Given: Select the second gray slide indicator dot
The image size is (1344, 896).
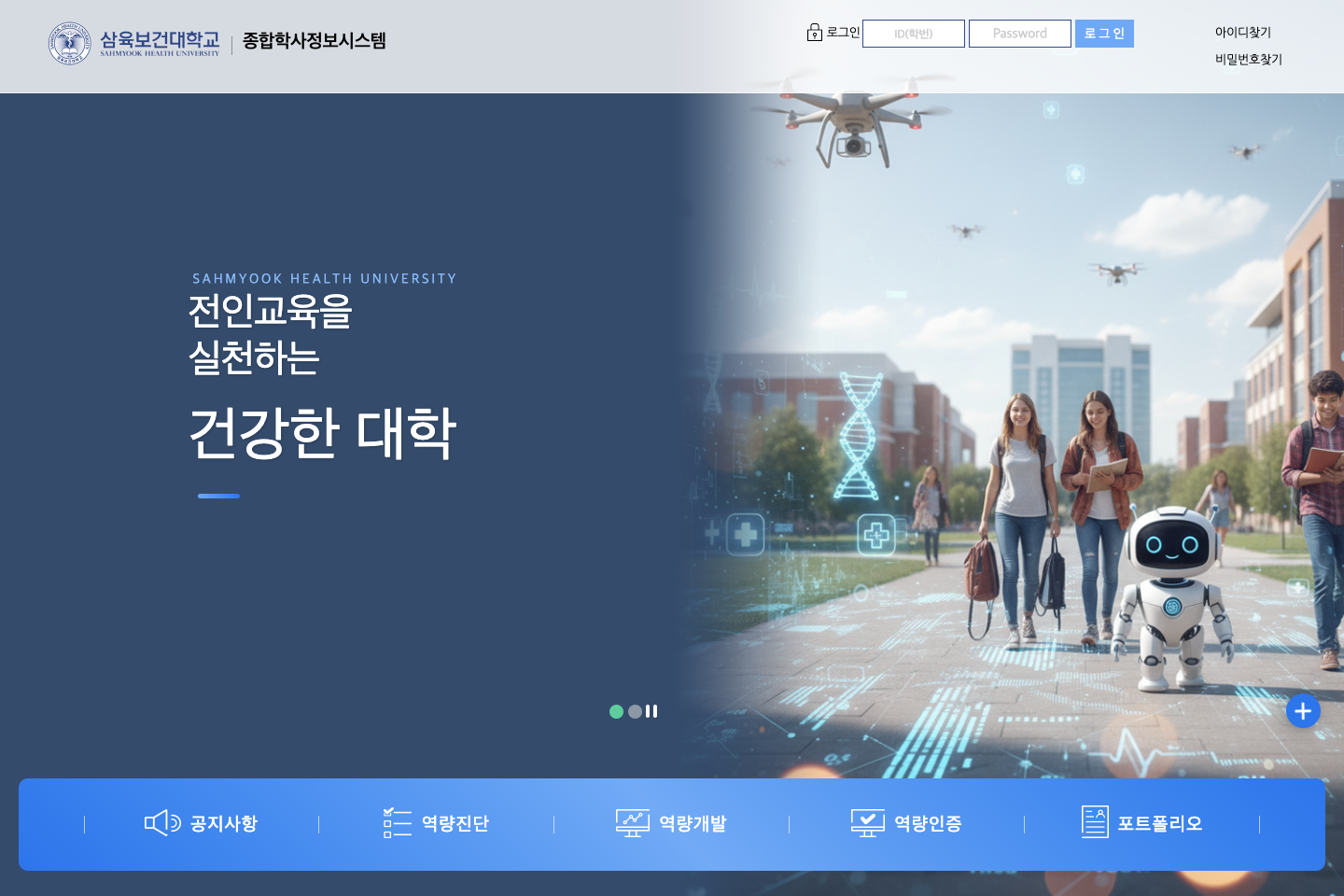Looking at the screenshot, I should pyautogui.click(x=635, y=711).
